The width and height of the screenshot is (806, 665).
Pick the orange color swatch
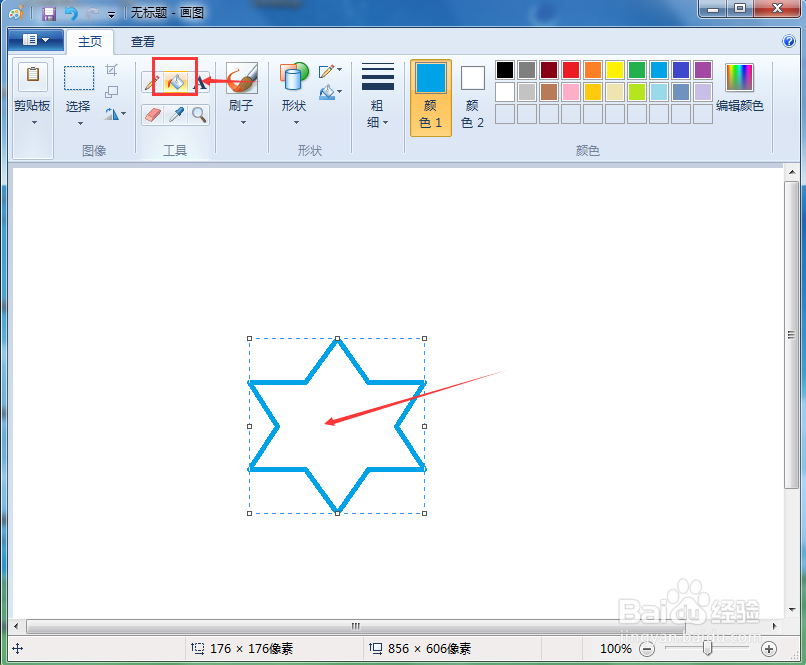click(593, 70)
